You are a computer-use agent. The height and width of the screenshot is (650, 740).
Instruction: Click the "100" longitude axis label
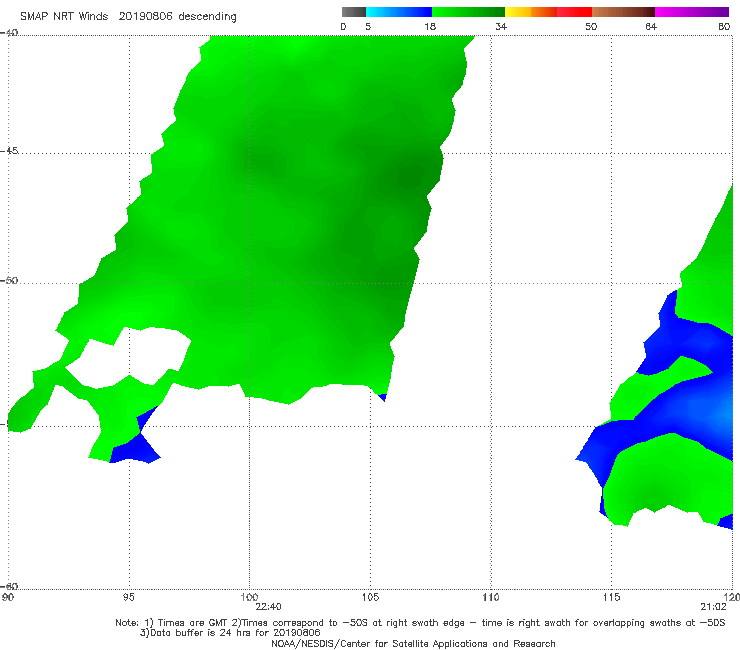249,597
